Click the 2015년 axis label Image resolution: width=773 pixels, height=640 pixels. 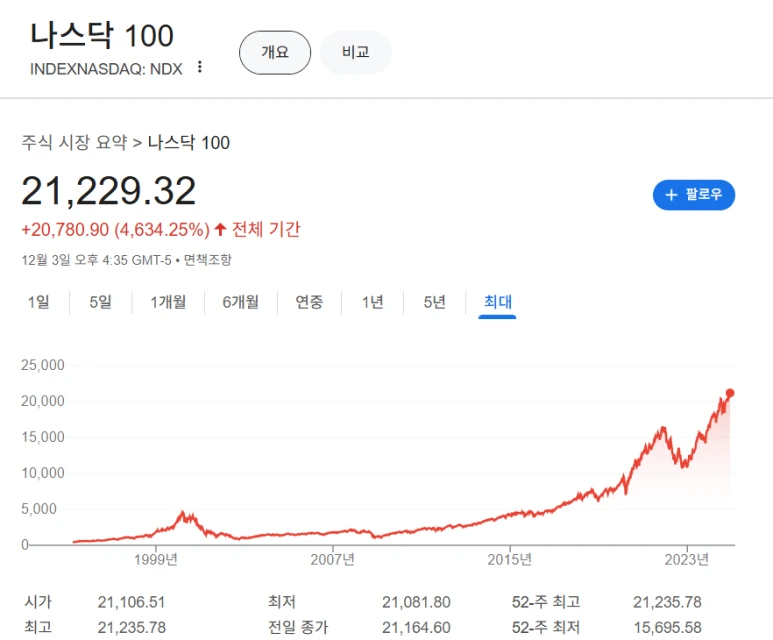pyautogui.click(x=510, y=560)
